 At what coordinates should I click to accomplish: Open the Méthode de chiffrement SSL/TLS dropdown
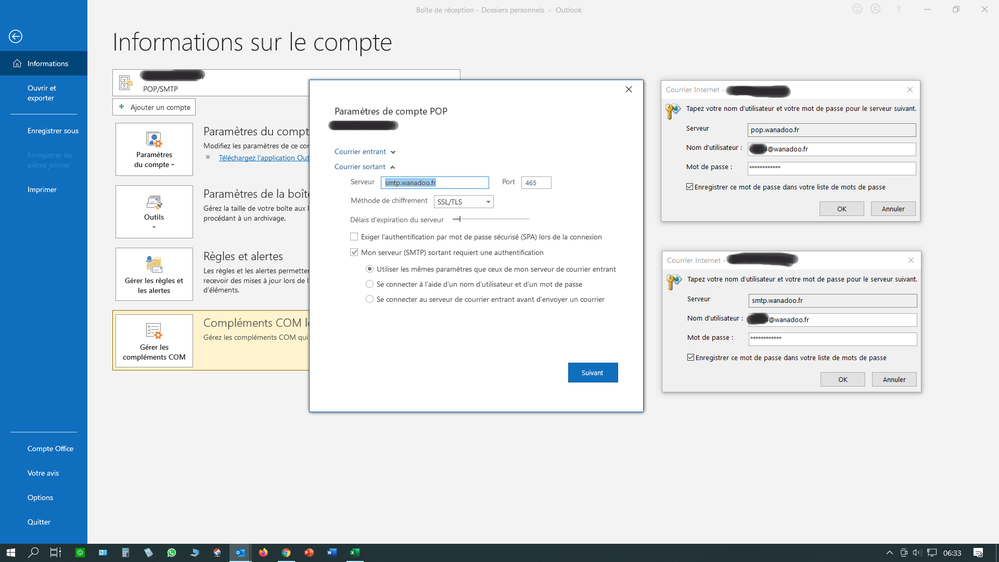click(x=463, y=201)
